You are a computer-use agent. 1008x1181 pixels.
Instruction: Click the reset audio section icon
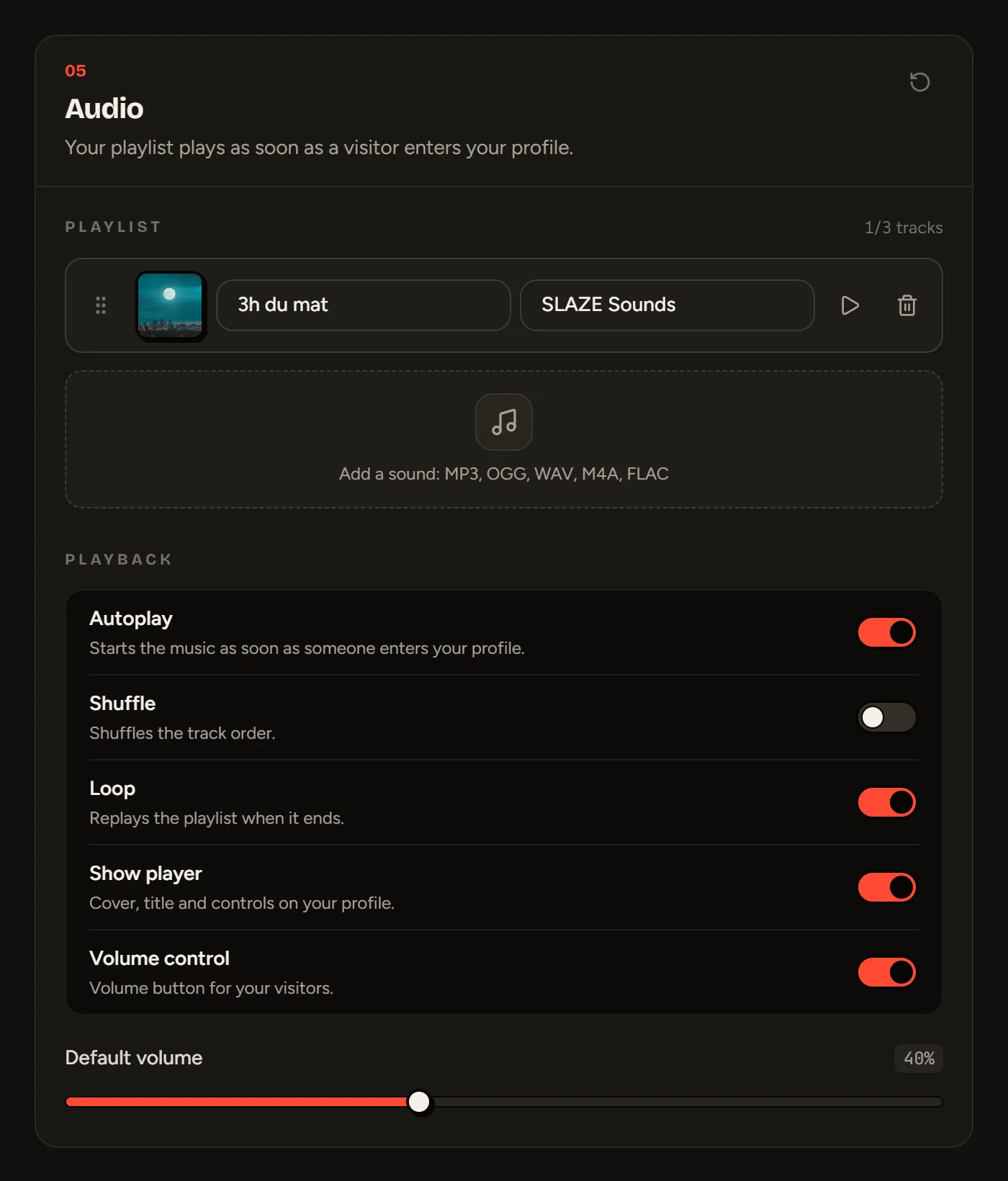tap(919, 82)
